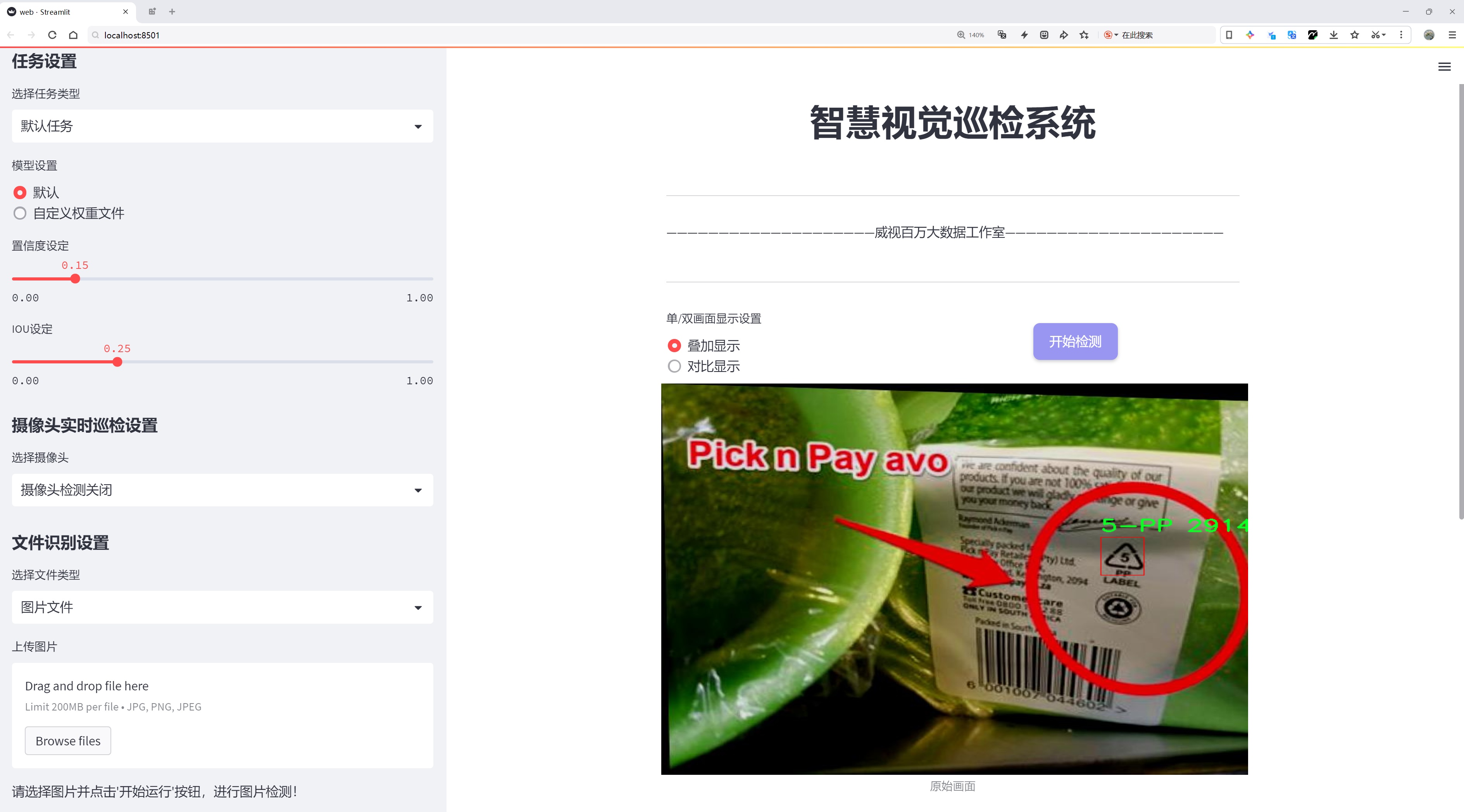Click the user profile avatar

1429,34
